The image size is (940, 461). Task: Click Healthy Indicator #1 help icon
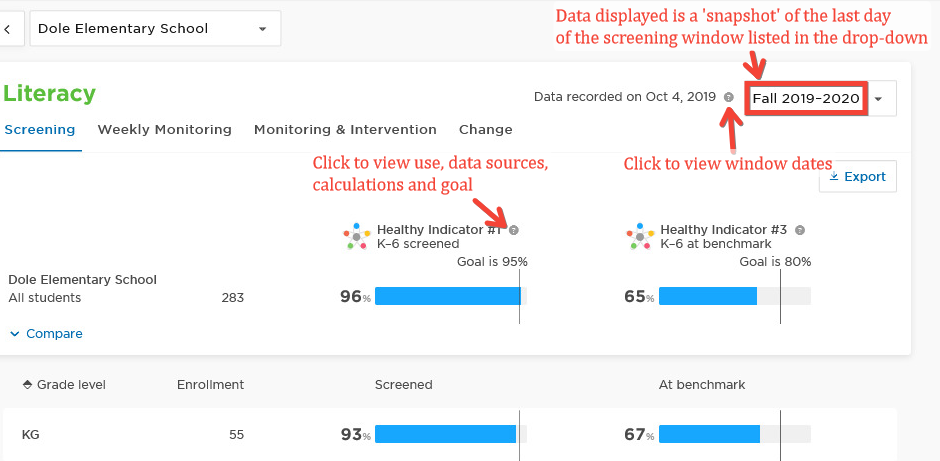click(x=514, y=230)
